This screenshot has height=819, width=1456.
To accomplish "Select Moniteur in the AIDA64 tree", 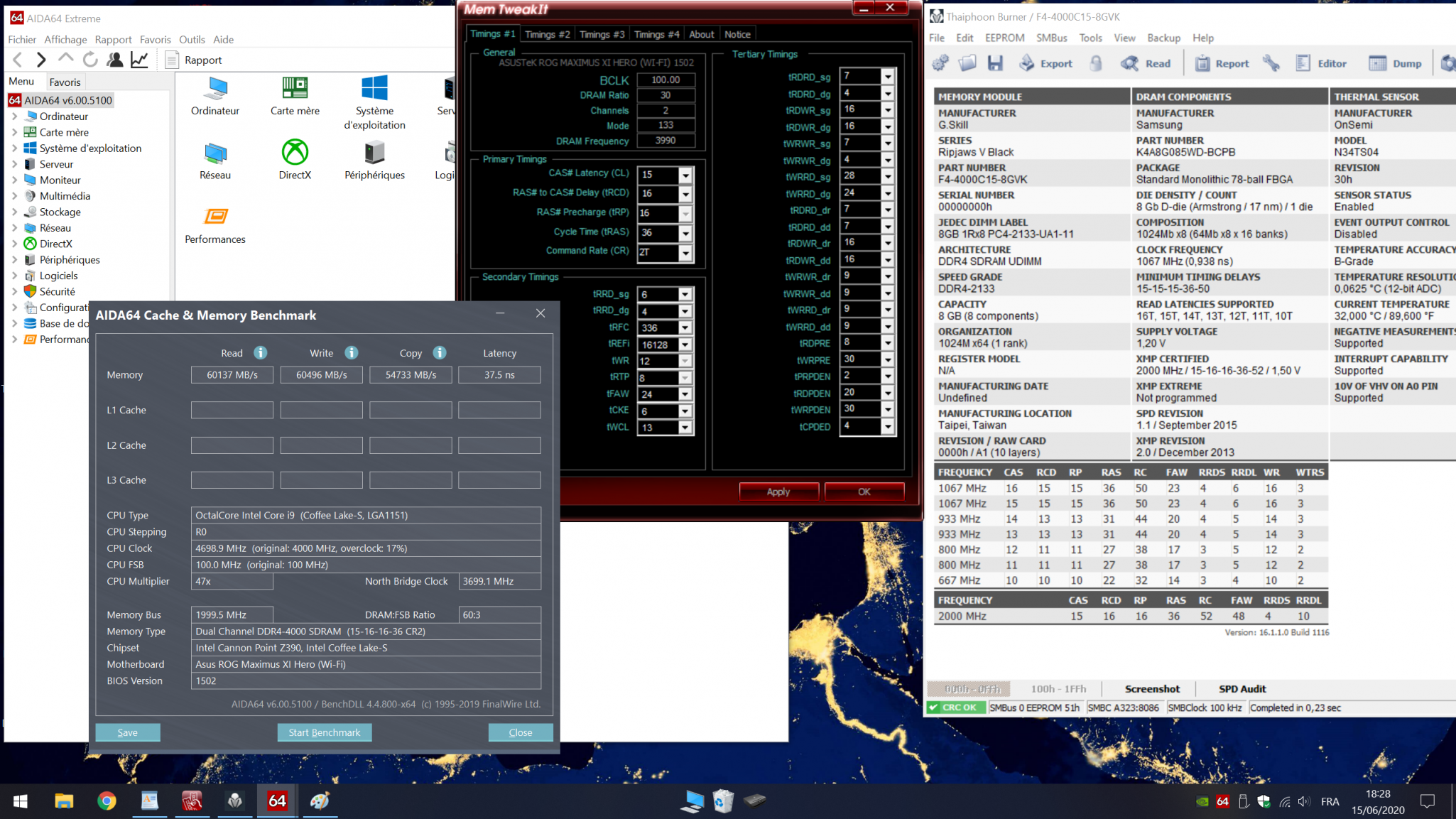I will click(60, 180).
